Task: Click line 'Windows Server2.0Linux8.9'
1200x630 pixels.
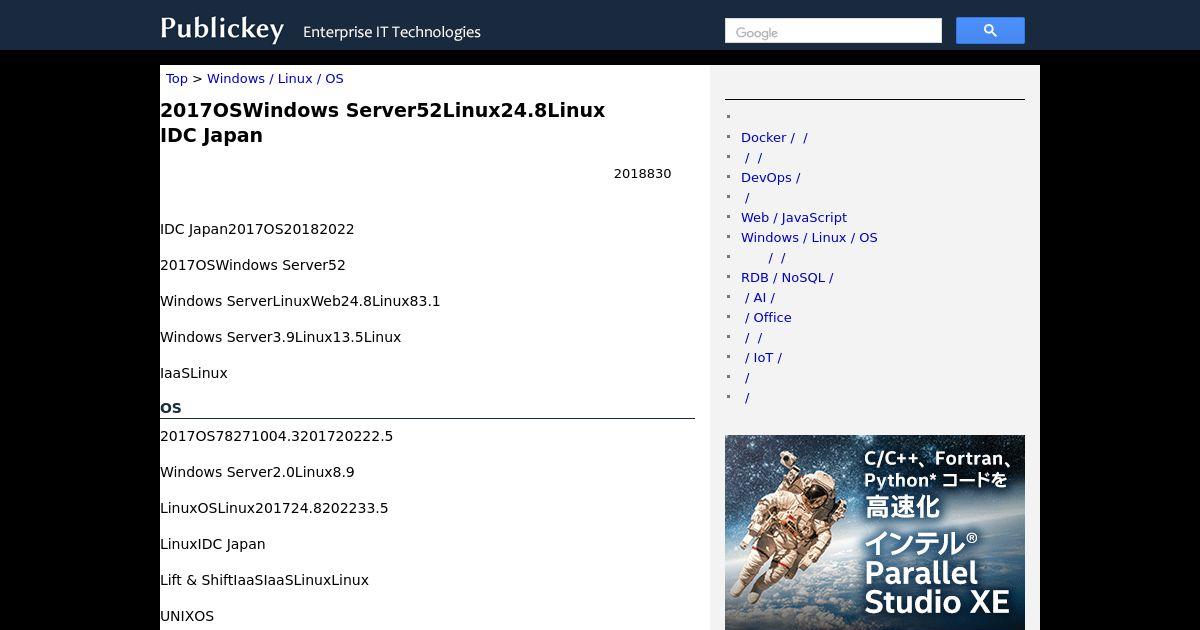Action: (x=257, y=472)
